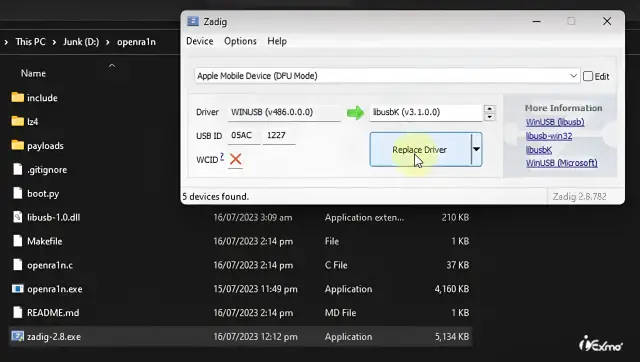
Task: Select the openra1n.exe file name
Action: pyautogui.click(x=55, y=289)
